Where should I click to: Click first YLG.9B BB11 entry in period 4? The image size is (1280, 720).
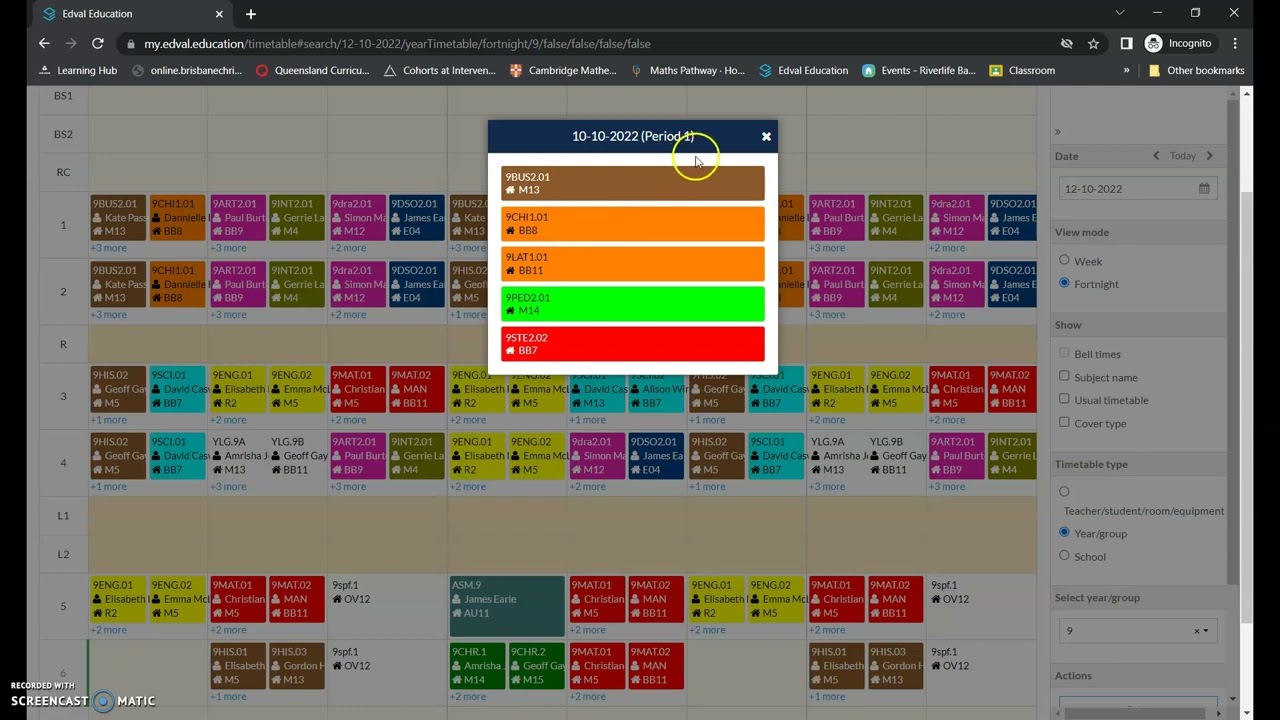coord(297,455)
